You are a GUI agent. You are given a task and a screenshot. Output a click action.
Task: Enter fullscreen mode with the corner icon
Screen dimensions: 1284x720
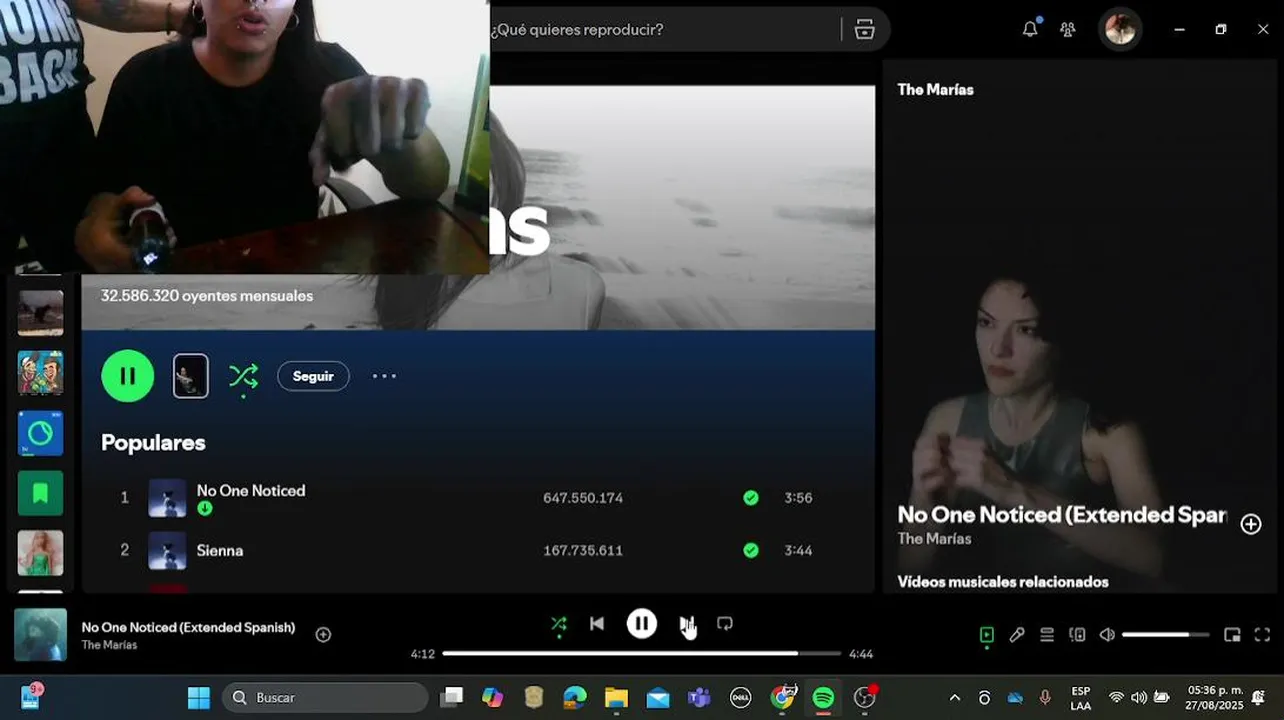click(x=1262, y=634)
